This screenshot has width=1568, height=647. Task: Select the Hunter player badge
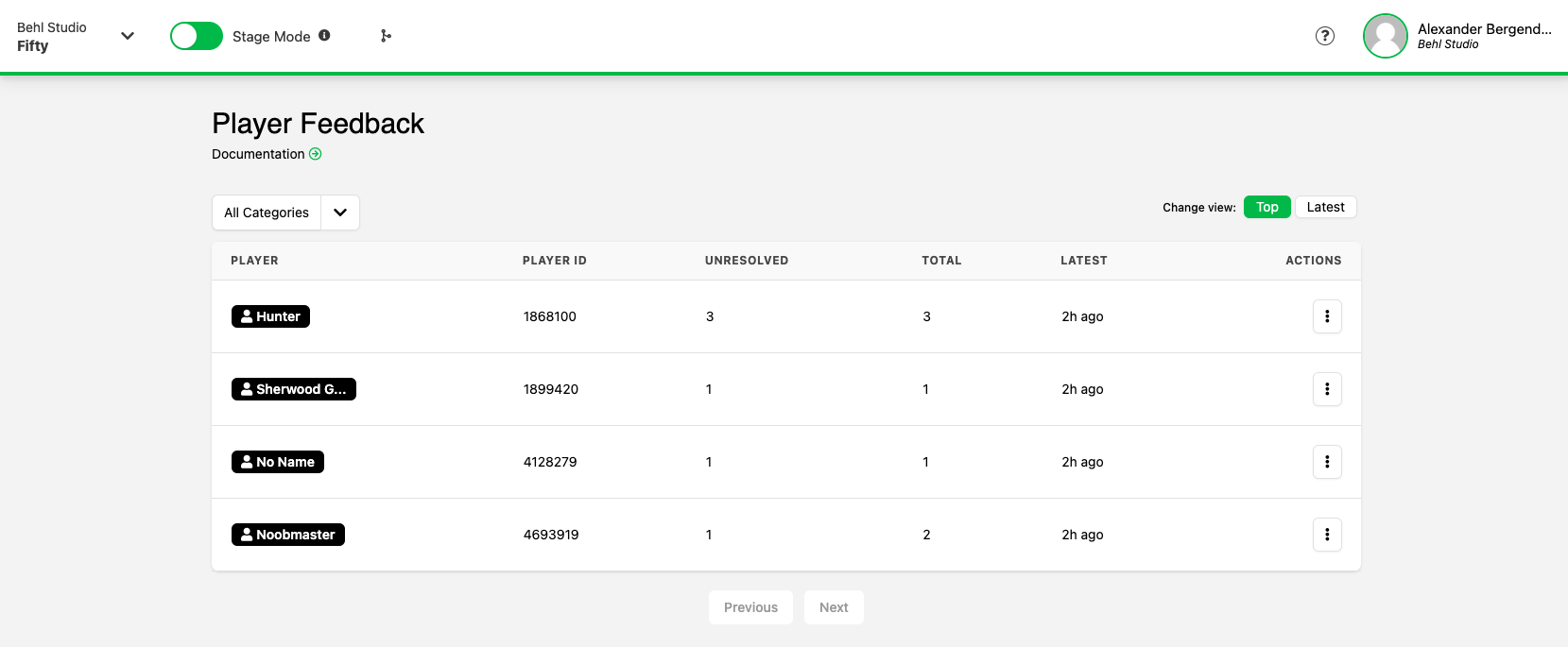click(270, 316)
